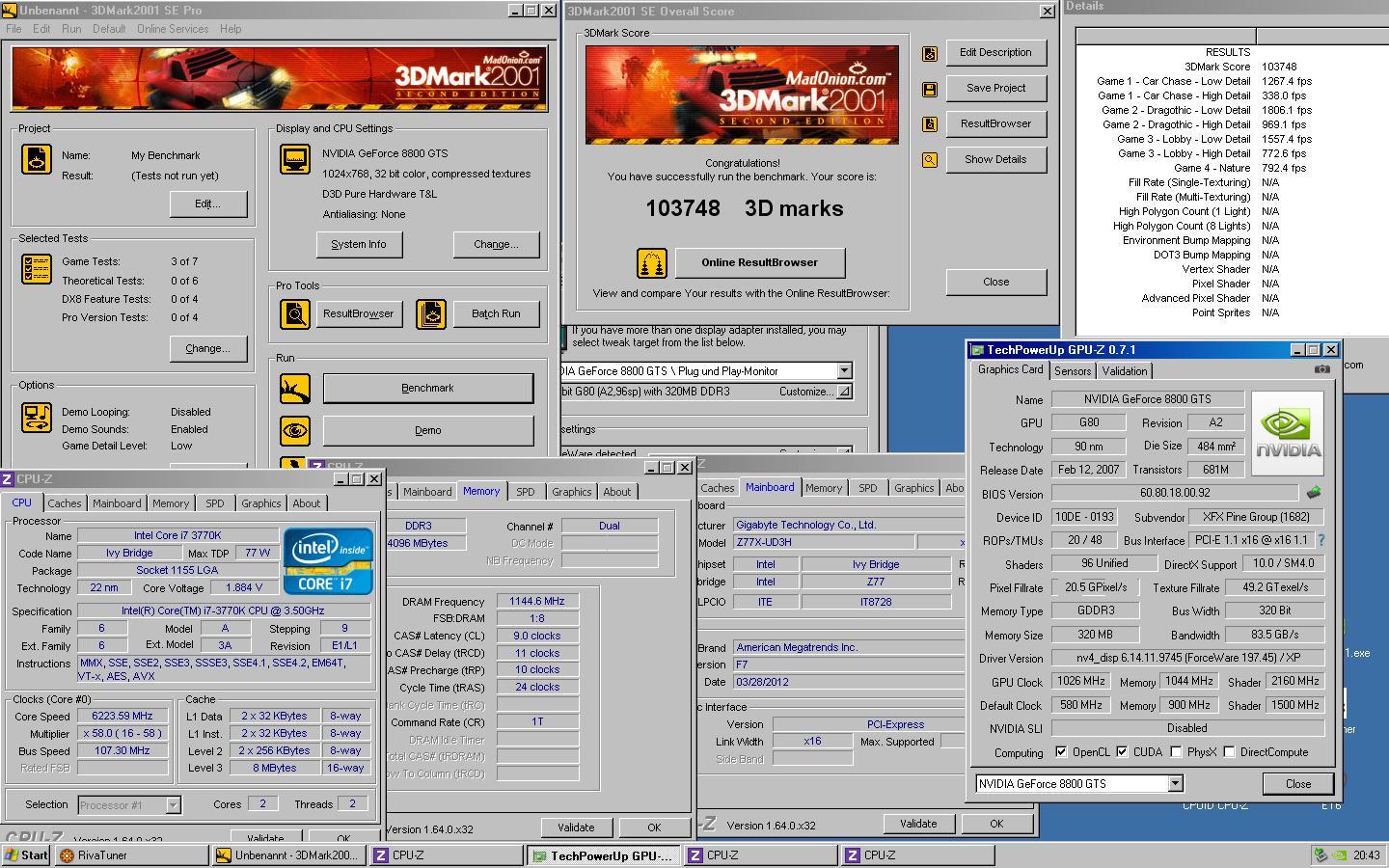Click the Show Details button

(995, 159)
